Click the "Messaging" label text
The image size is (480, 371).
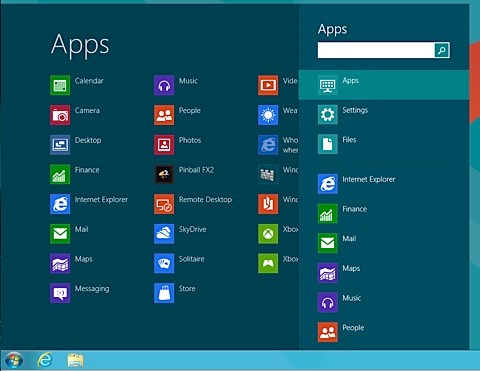[92, 289]
